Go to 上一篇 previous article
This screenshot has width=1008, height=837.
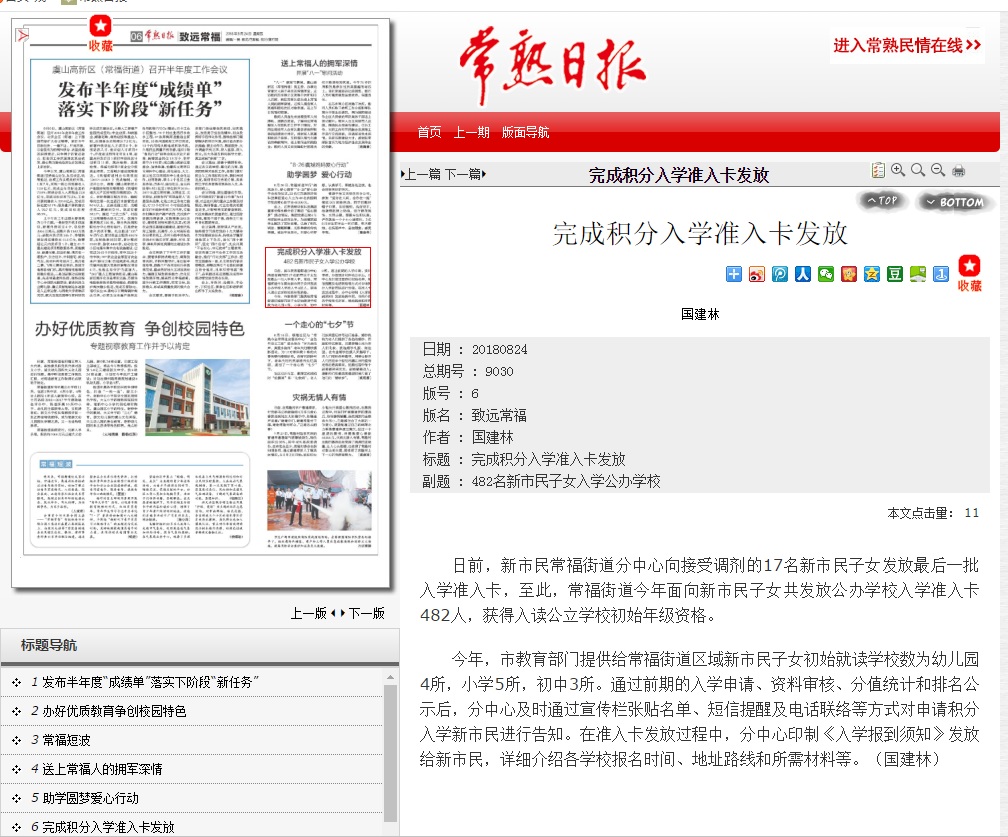coord(422,174)
